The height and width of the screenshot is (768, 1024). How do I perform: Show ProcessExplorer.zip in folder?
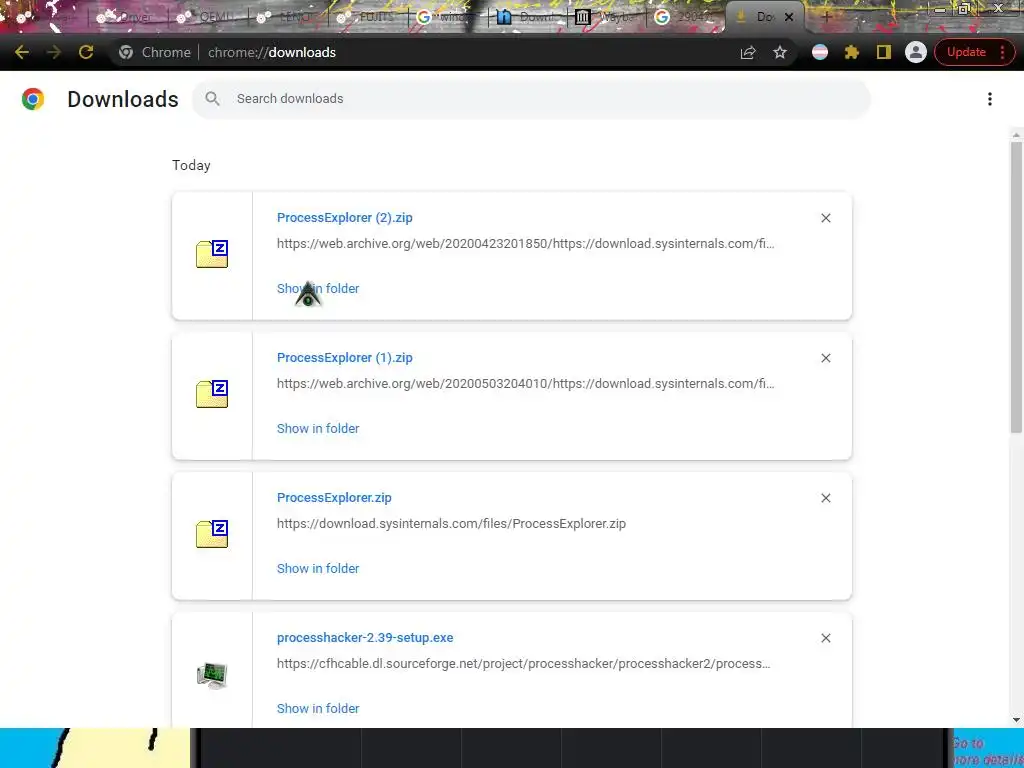[317, 568]
